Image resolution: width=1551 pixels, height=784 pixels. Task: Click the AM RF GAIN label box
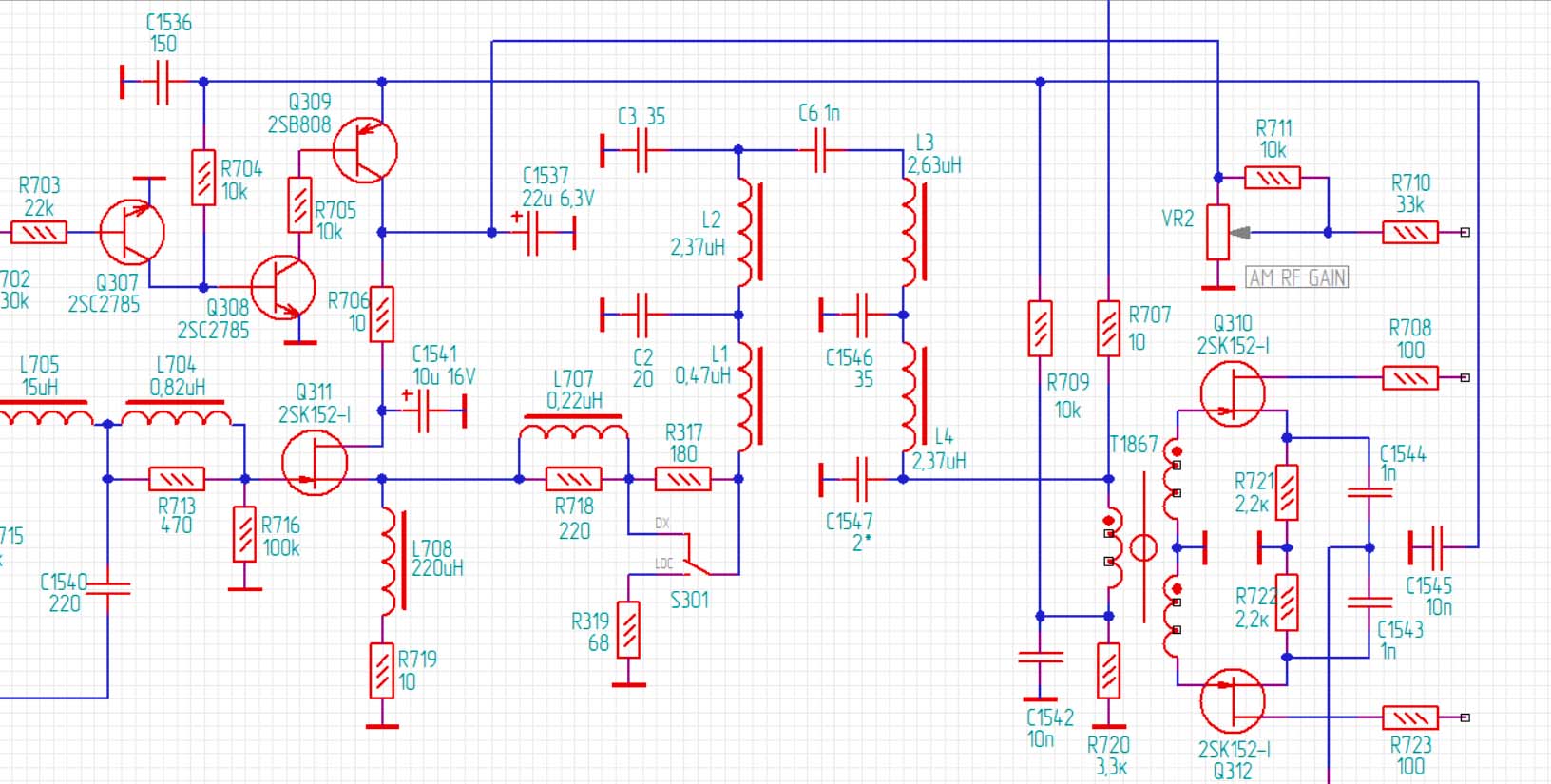pos(1297,277)
